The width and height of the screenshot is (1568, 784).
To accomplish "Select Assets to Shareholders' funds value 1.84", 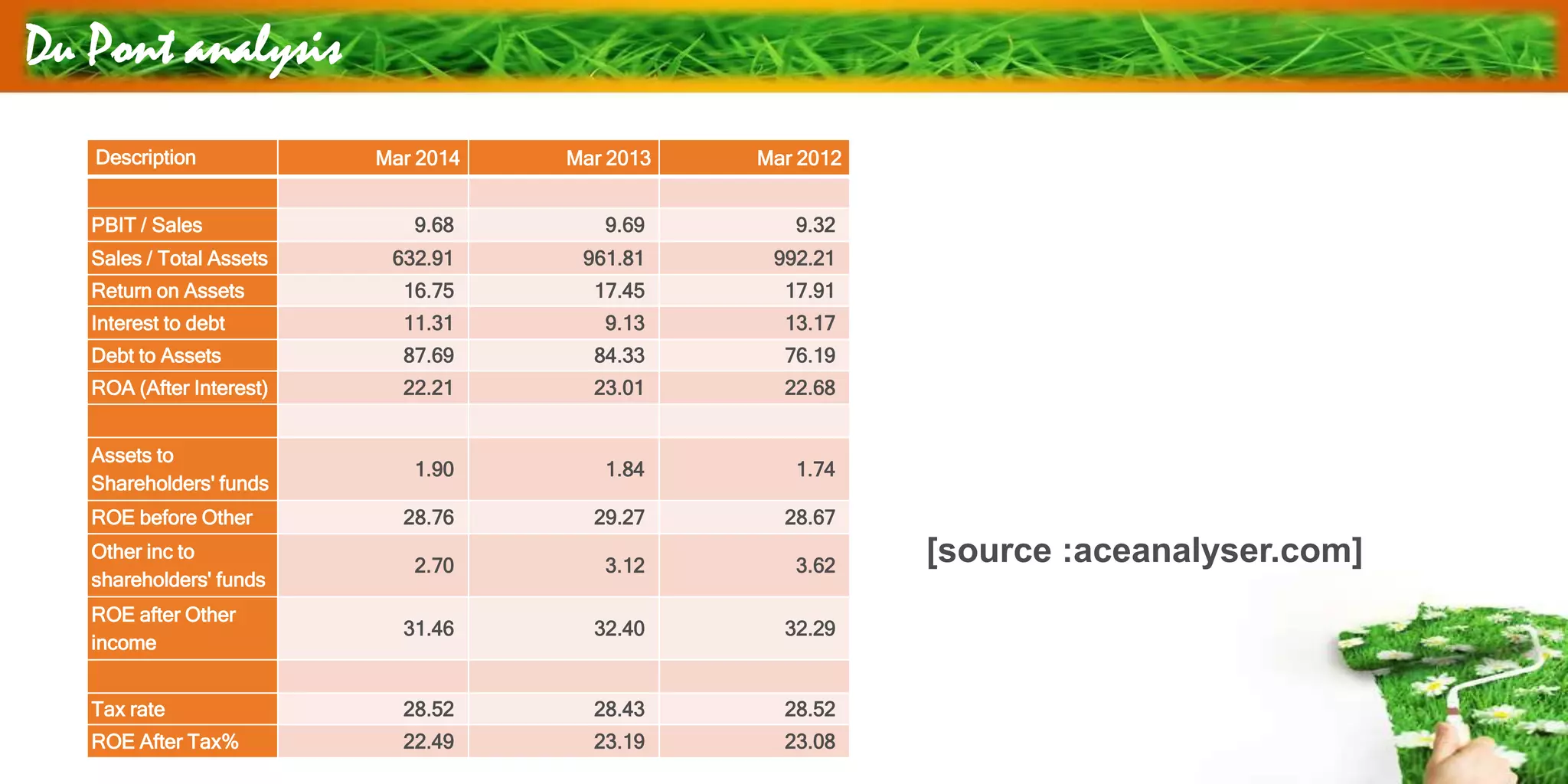I will (625, 469).
